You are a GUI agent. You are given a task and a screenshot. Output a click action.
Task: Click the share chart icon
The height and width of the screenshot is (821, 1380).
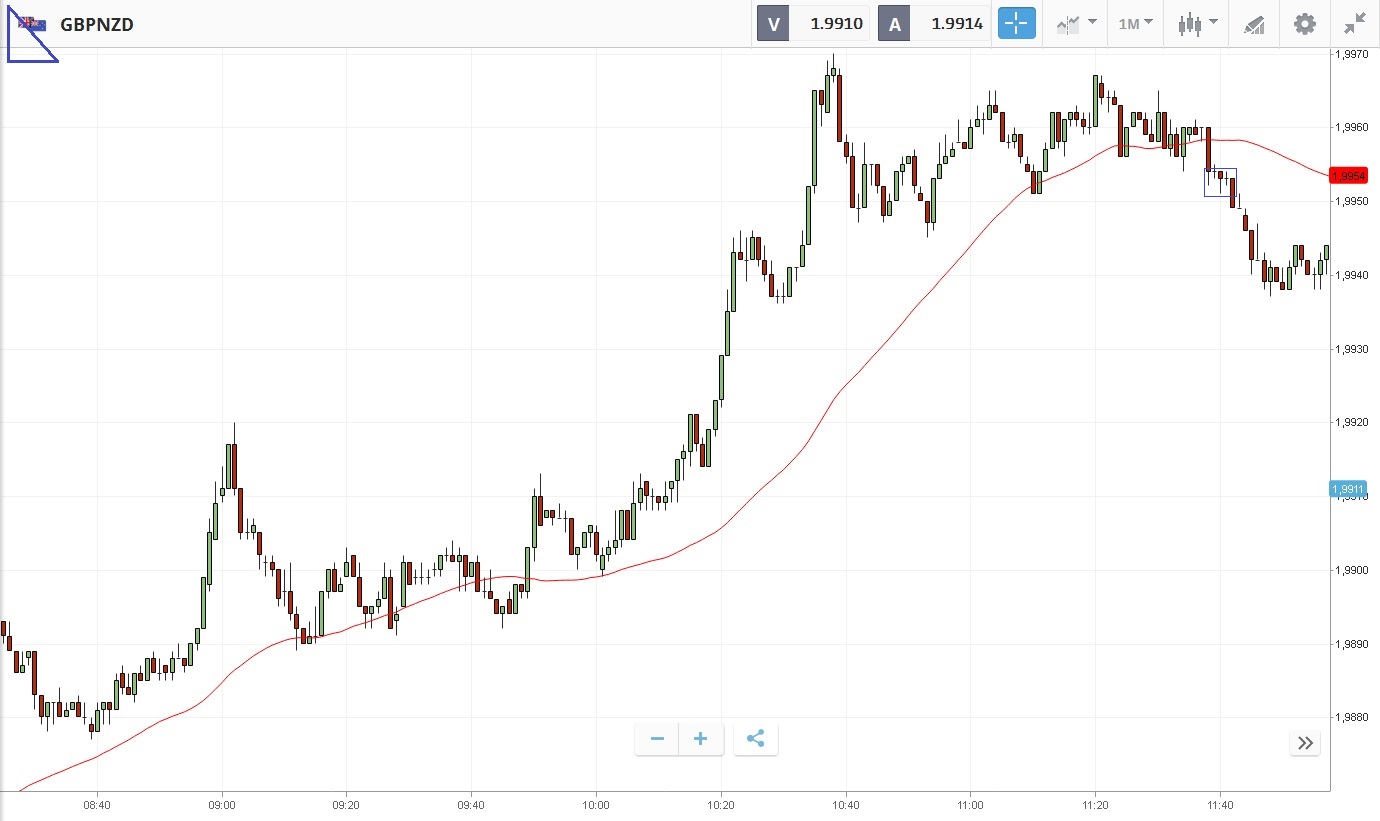coord(756,739)
